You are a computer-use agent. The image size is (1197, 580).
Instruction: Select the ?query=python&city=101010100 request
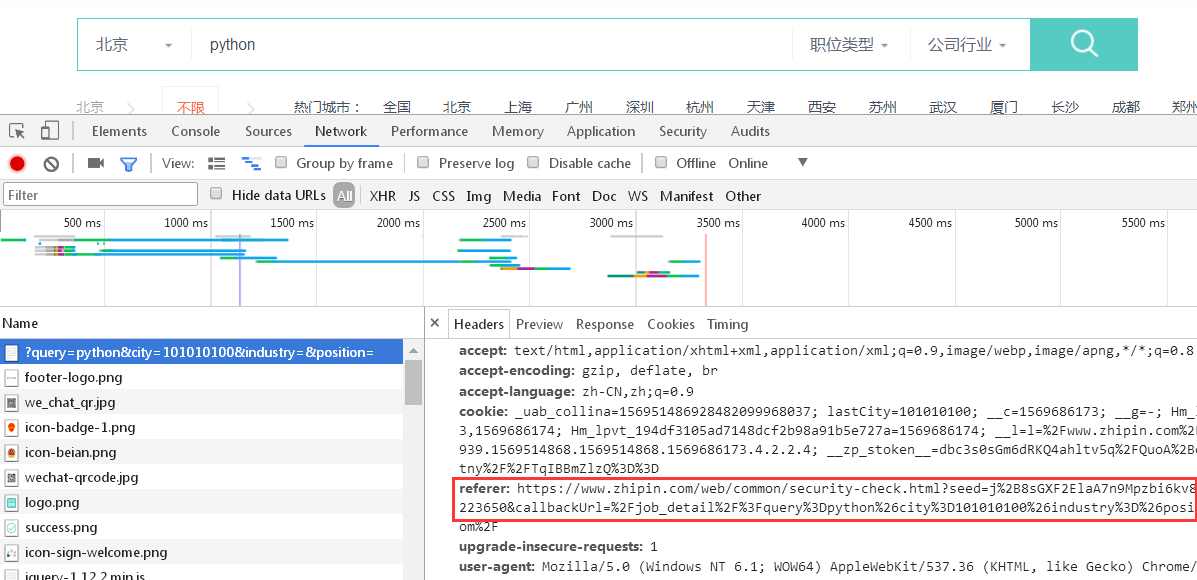point(202,352)
